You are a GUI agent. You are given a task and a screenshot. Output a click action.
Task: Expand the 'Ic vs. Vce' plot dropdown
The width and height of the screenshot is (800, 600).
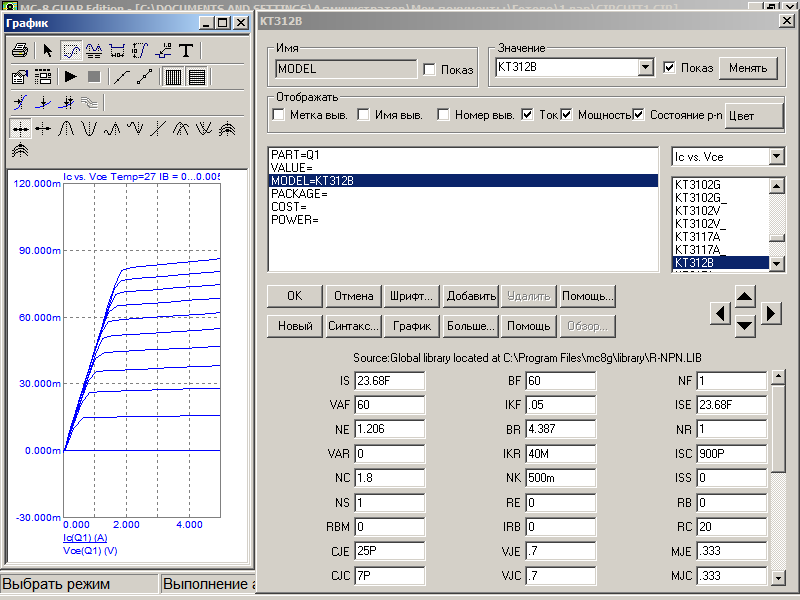[776, 157]
